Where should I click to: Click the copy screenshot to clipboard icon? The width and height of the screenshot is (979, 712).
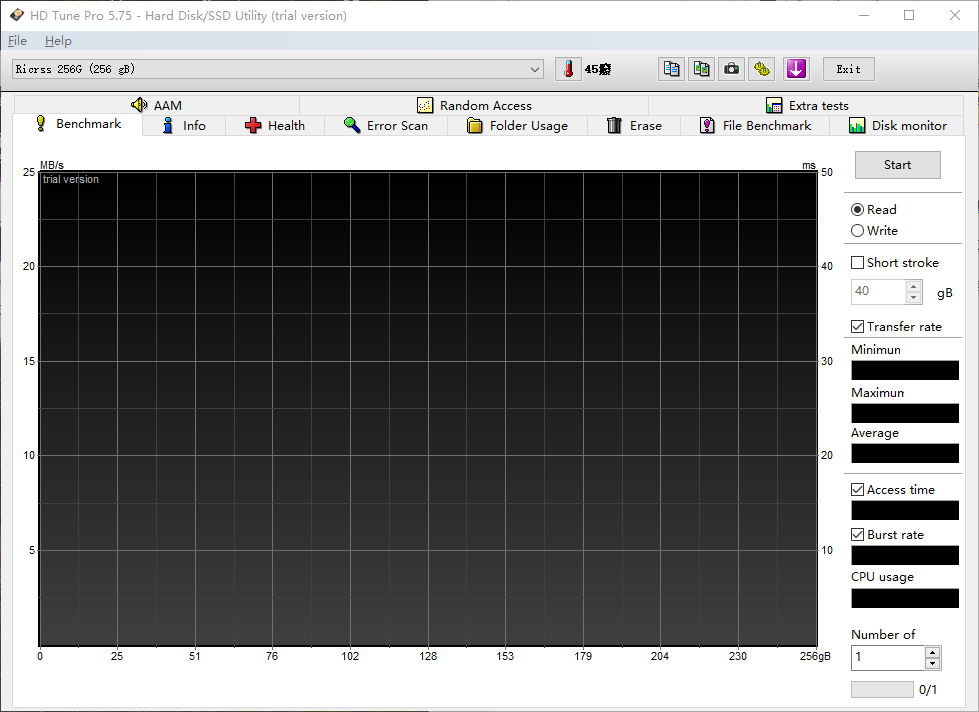[700, 68]
